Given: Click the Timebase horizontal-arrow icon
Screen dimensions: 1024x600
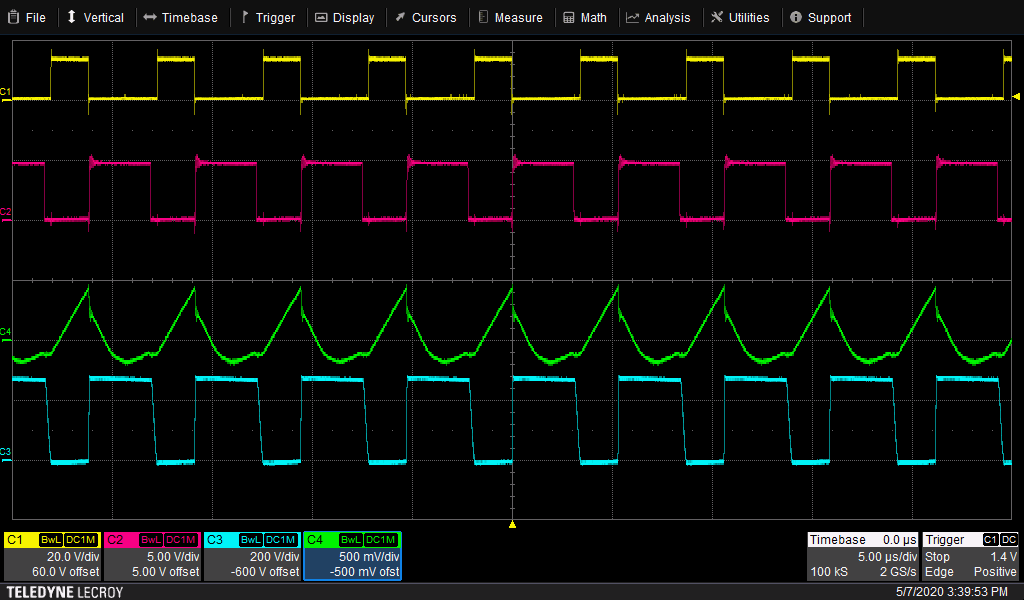Looking at the screenshot, I should coord(149,17).
